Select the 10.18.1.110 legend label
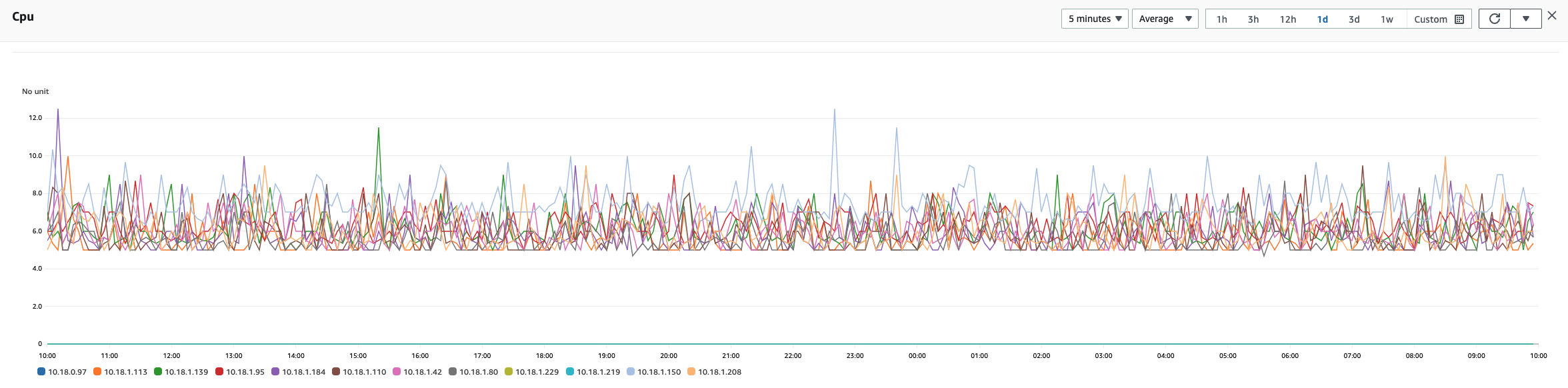The width and height of the screenshot is (1568, 388). [x=365, y=372]
